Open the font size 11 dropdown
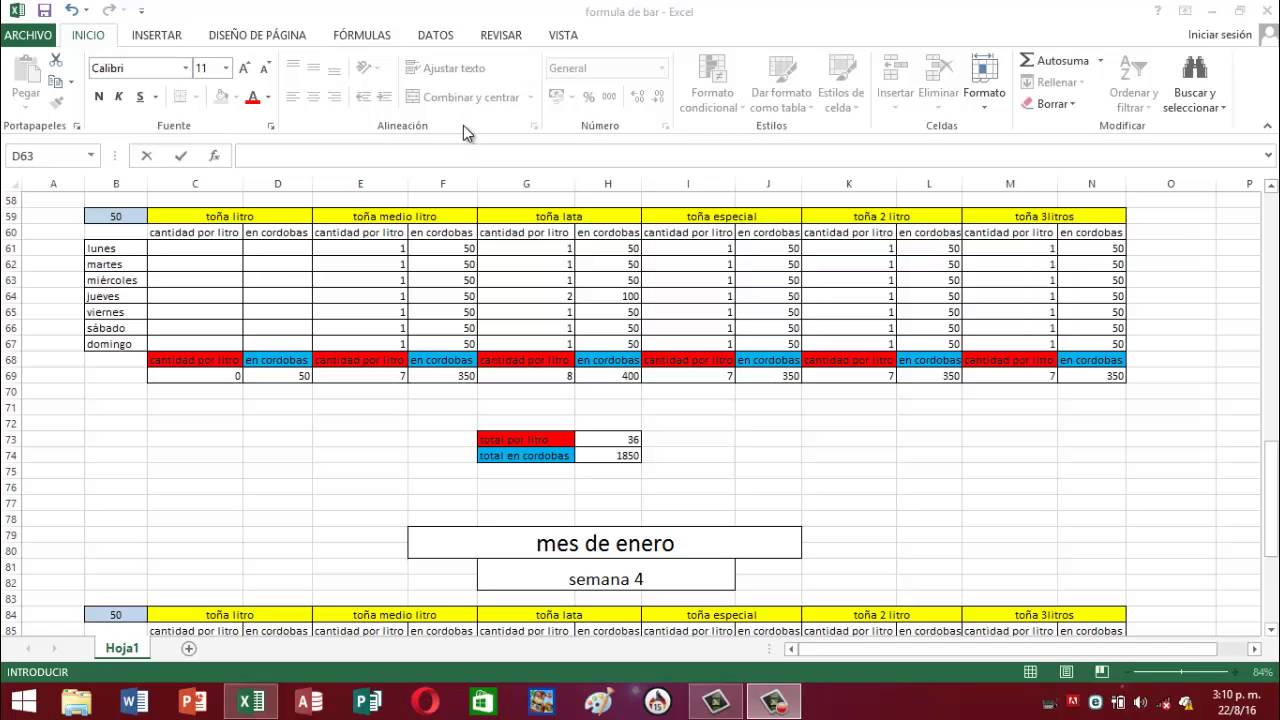Viewport: 1280px width, 720px height. tap(227, 68)
